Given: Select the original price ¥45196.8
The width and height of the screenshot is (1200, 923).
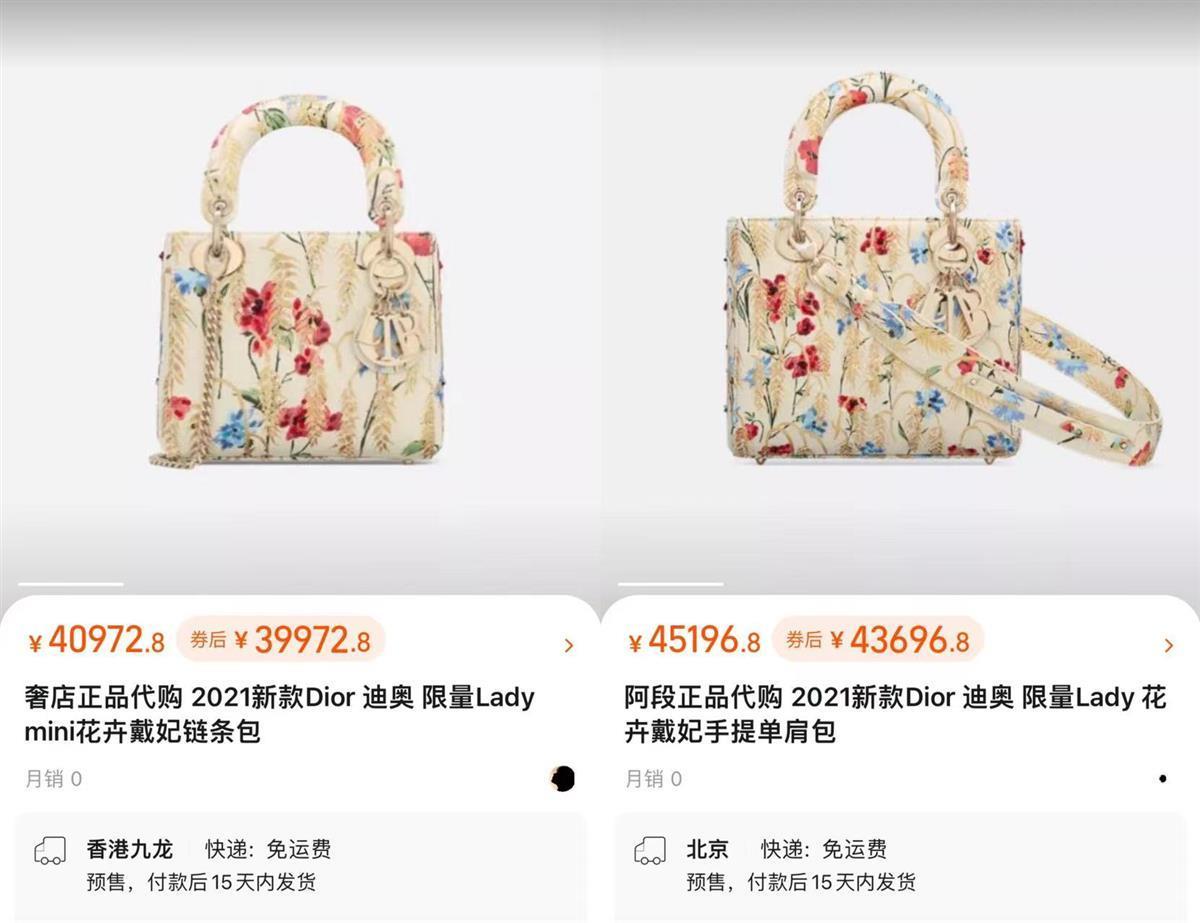Looking at the screenshot, I should pos(694,640).
